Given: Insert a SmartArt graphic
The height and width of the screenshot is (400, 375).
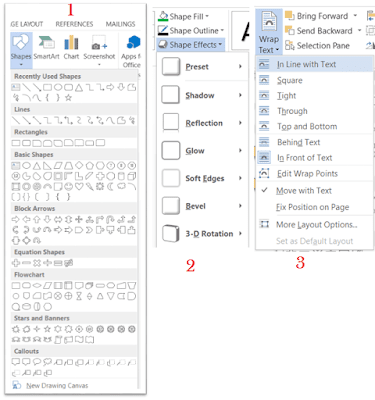Looking at the screenshot, I should pyautogui.click(x=46, y=48).
